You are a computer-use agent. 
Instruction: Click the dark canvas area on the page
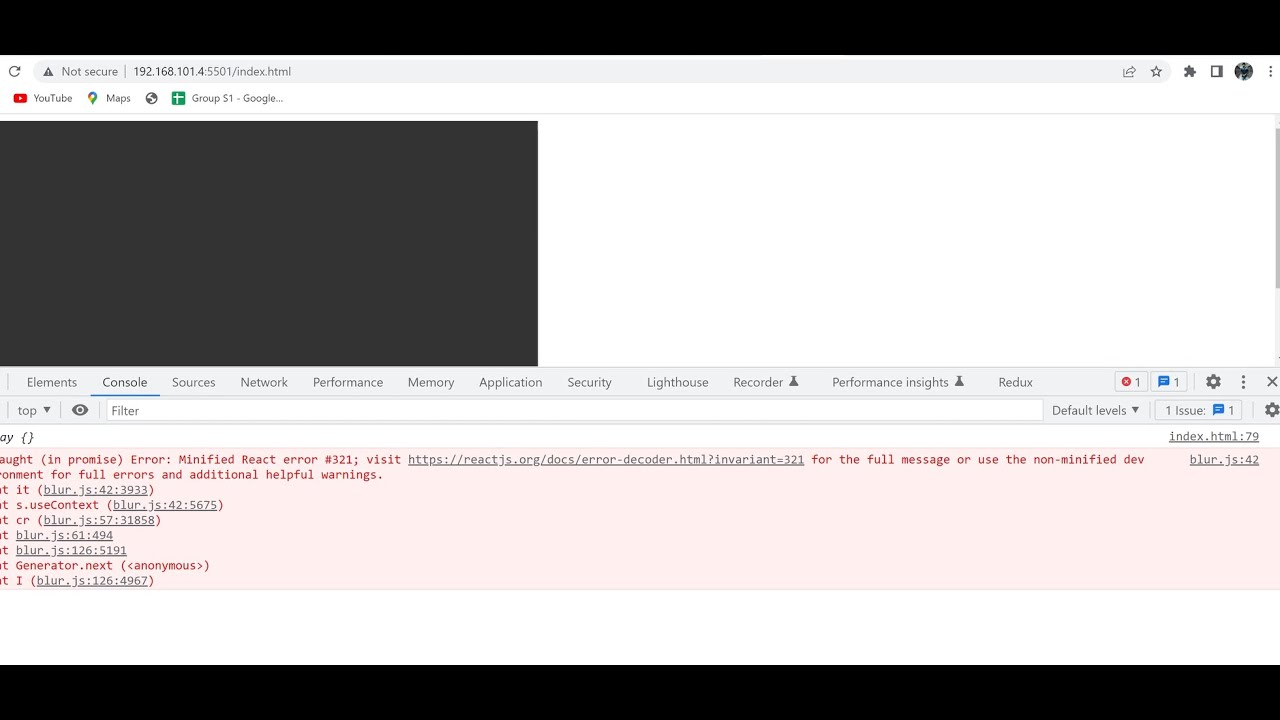[268, 243]
